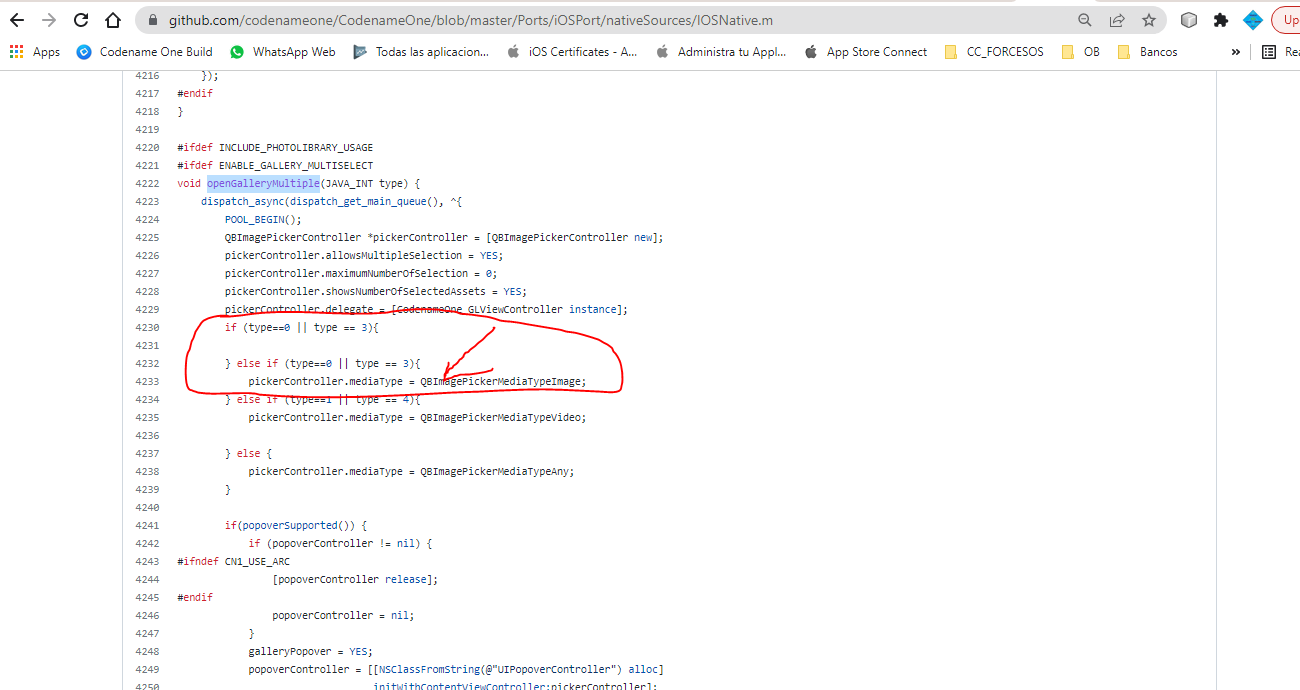The width and height of the screenshot is (1300, 690).
Task: Click the popoverSupported() condition text
Action: (300, 525)
